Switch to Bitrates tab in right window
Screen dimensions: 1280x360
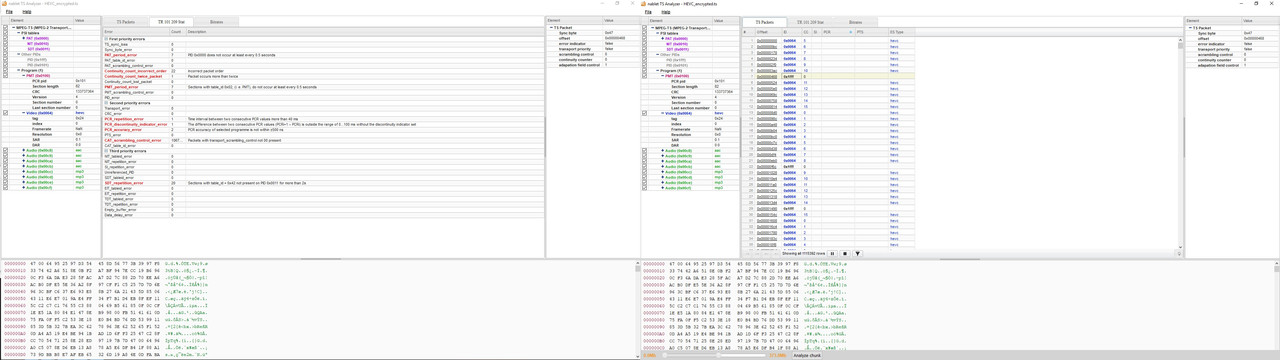[856, 21]
